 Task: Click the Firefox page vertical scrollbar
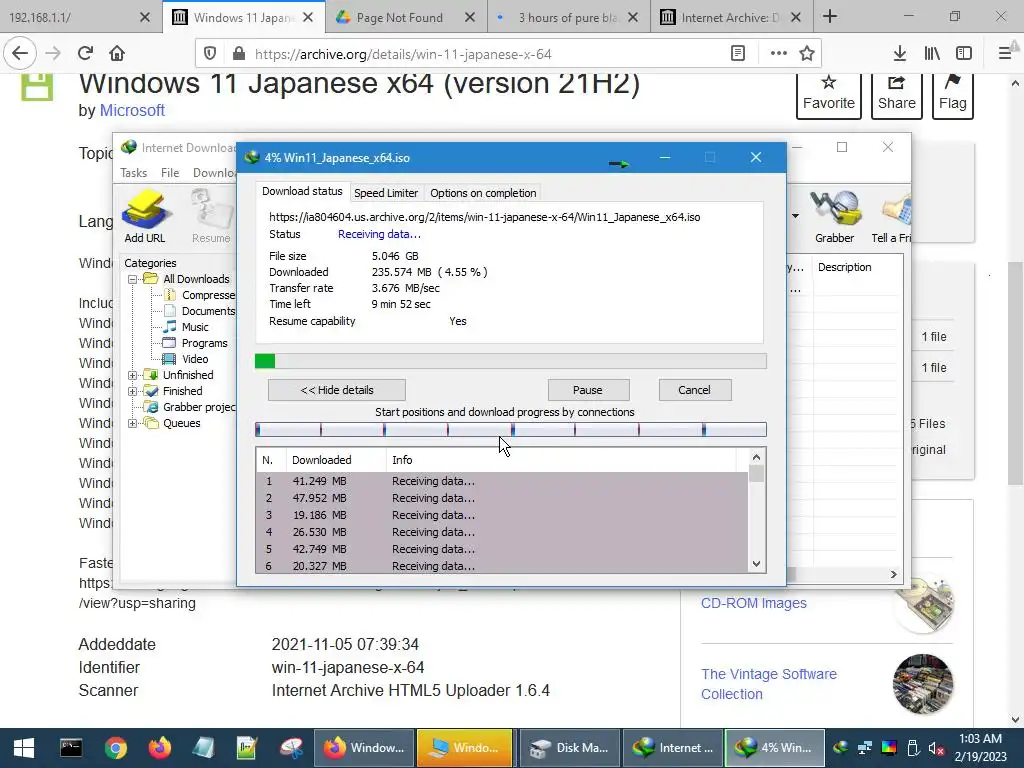point(1015,372)
